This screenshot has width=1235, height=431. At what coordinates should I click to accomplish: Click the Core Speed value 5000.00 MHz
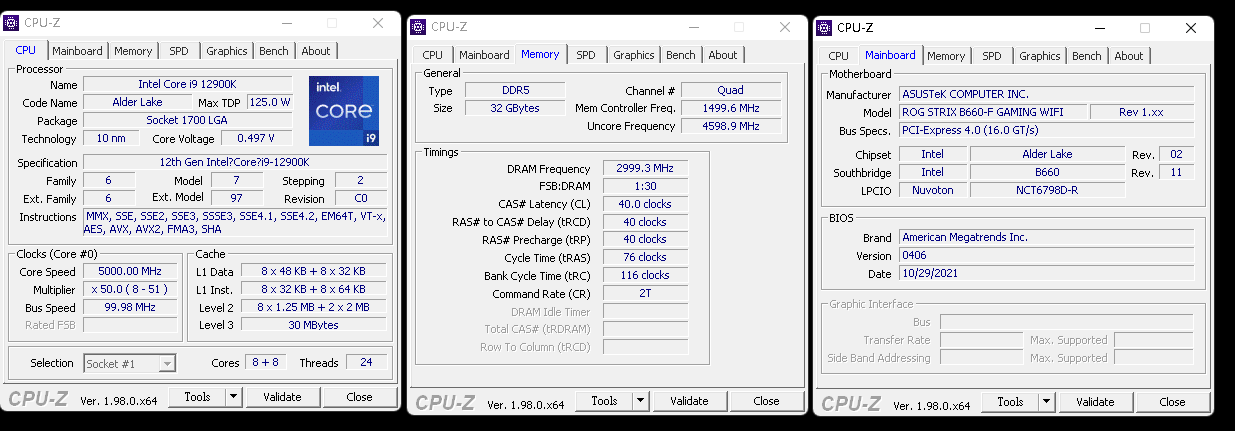(x=130, y=272)
